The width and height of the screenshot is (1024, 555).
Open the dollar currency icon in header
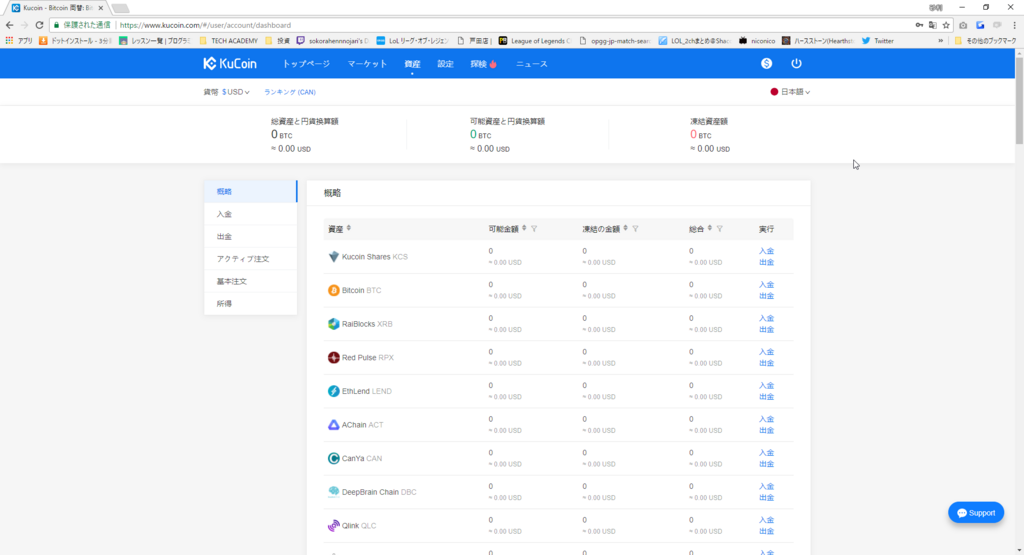pyautogui.click(x=766, y=63)
